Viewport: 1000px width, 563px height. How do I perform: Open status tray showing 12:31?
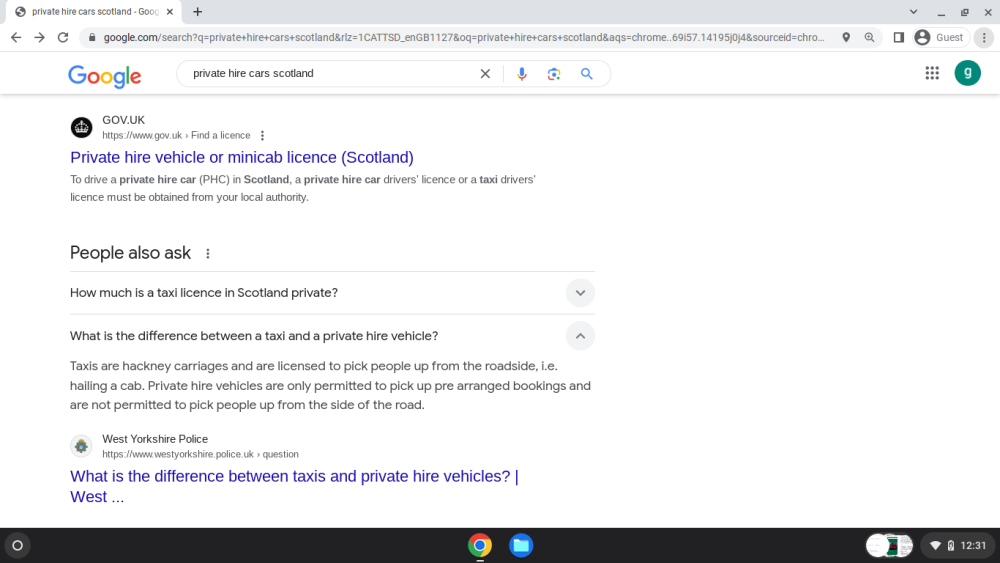tap(958, 546)
